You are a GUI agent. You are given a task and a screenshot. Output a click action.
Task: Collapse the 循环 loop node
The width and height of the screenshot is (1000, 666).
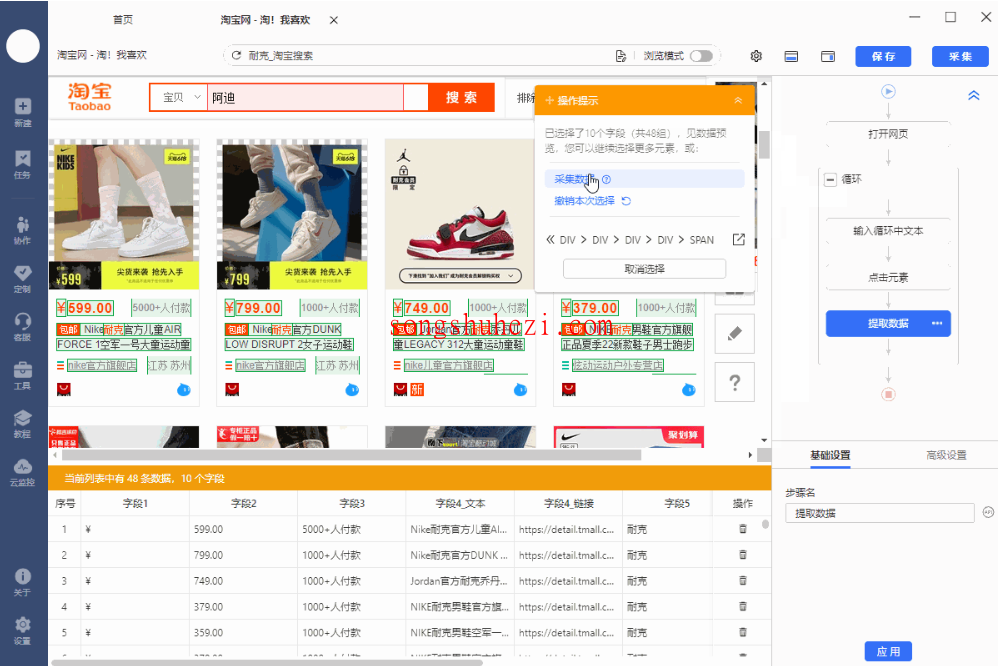[830, 179]
